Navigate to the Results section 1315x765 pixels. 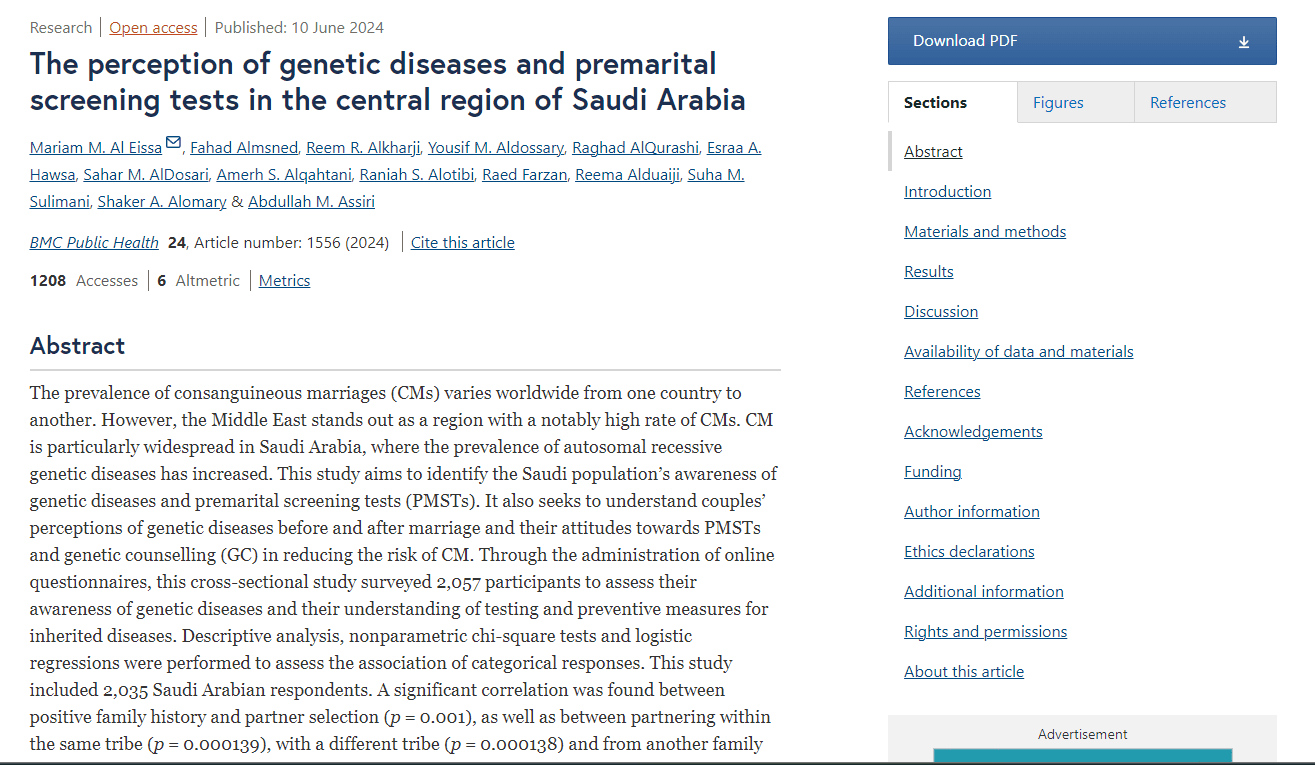928,272
